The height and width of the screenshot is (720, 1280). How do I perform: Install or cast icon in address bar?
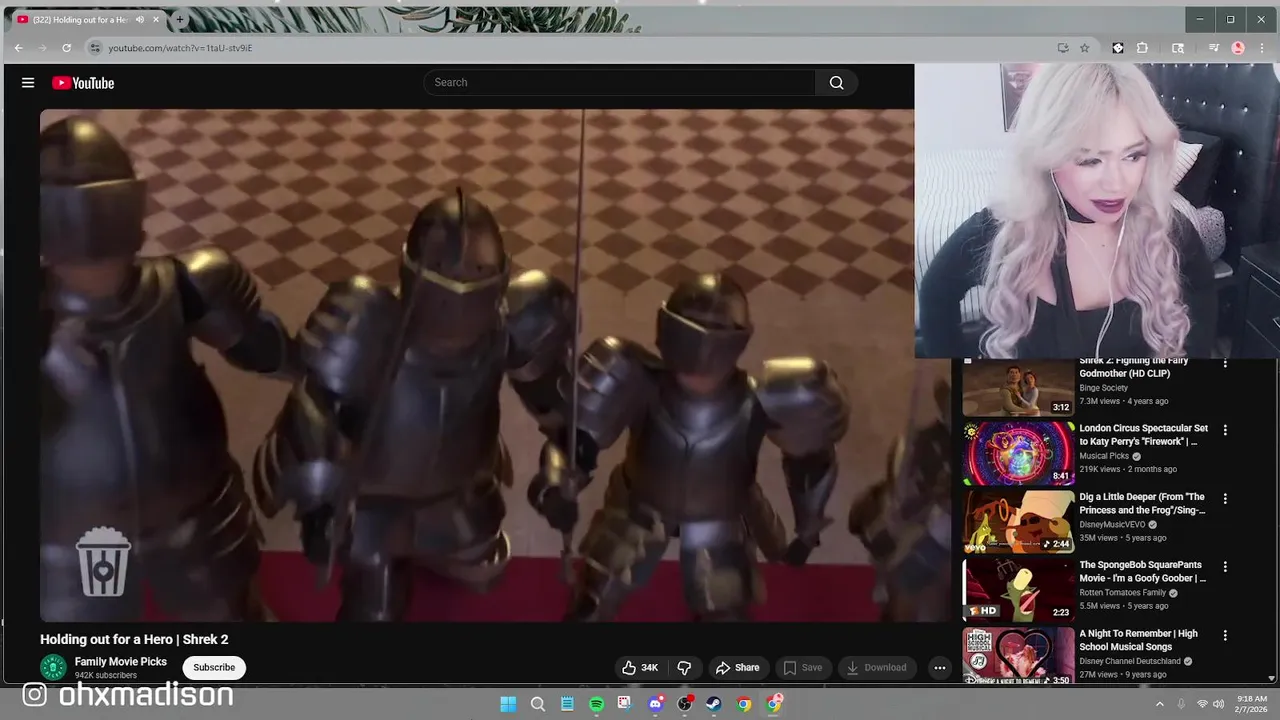coord(1062,48)
